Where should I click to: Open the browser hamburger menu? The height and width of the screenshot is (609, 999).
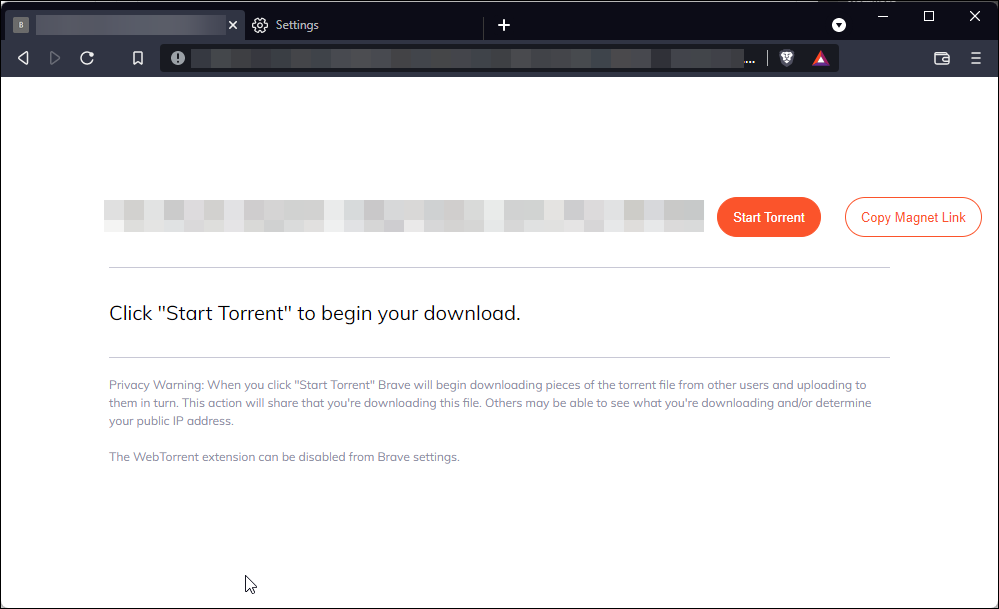[976, 58]
